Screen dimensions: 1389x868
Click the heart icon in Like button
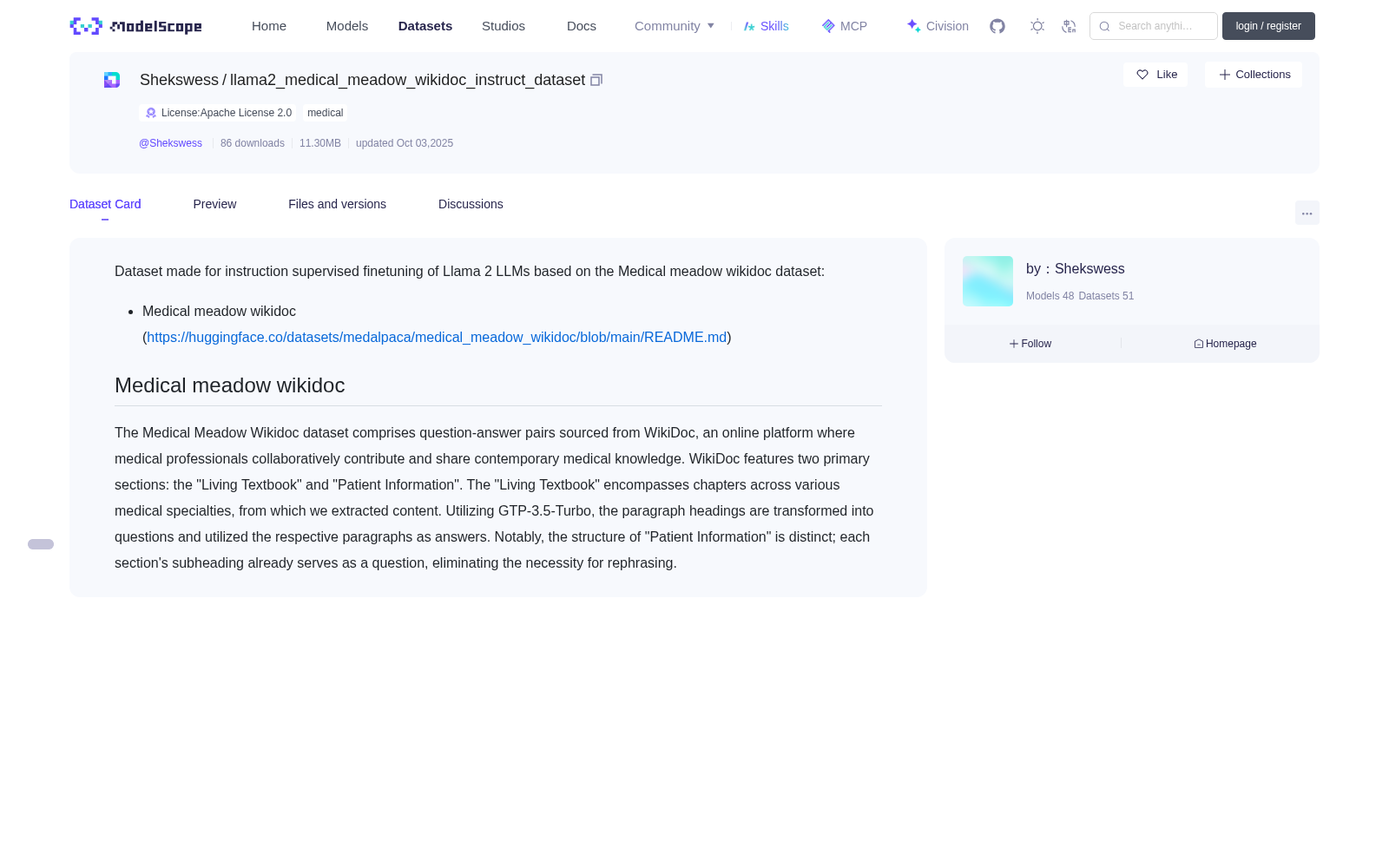[1142, 75]
